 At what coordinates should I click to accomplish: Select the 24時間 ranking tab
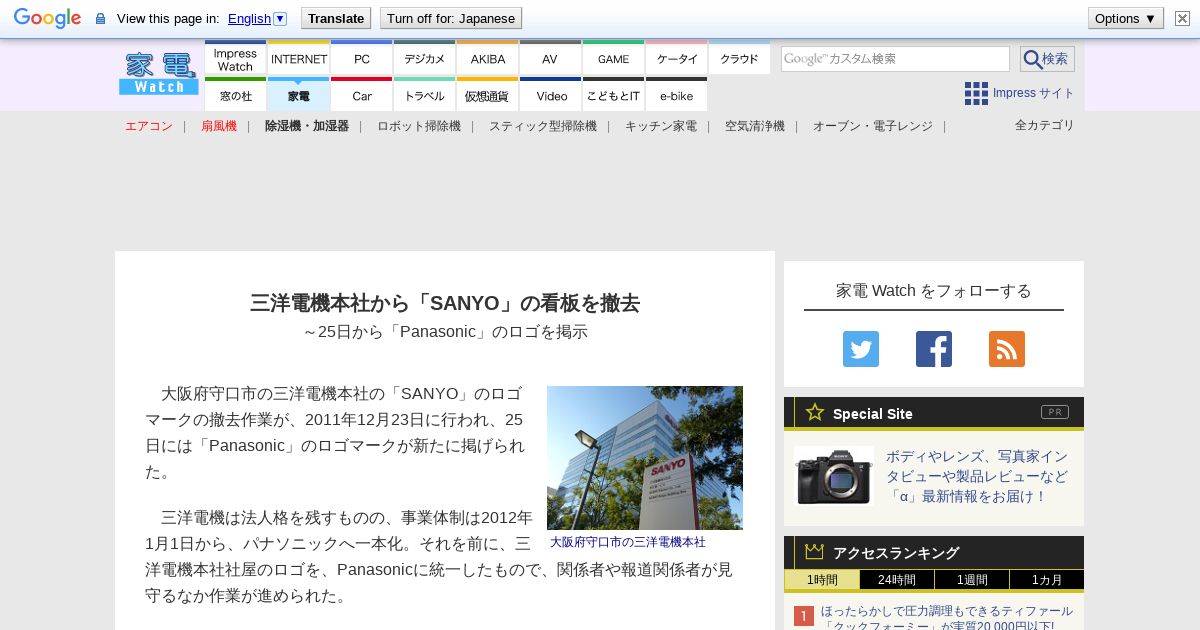click(x=897, y=580)
